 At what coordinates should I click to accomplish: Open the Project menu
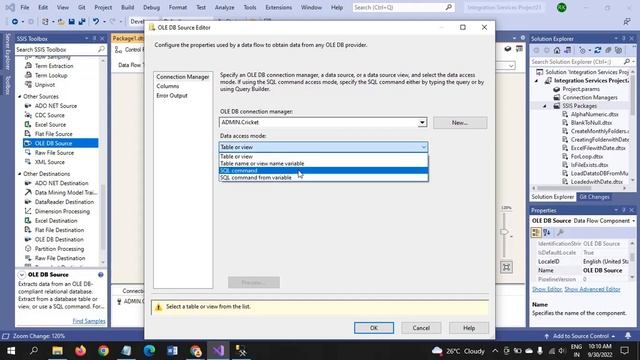tap(103, 7)
